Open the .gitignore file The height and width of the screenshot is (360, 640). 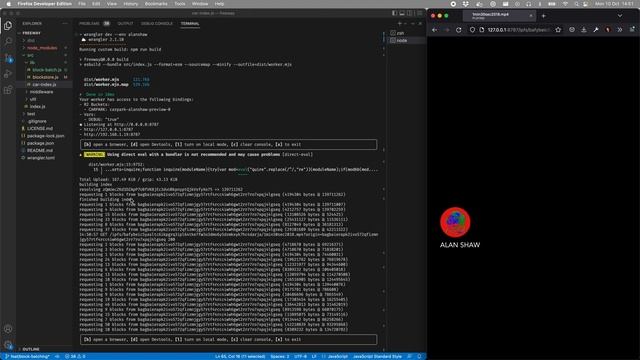(x=37, y=121)
